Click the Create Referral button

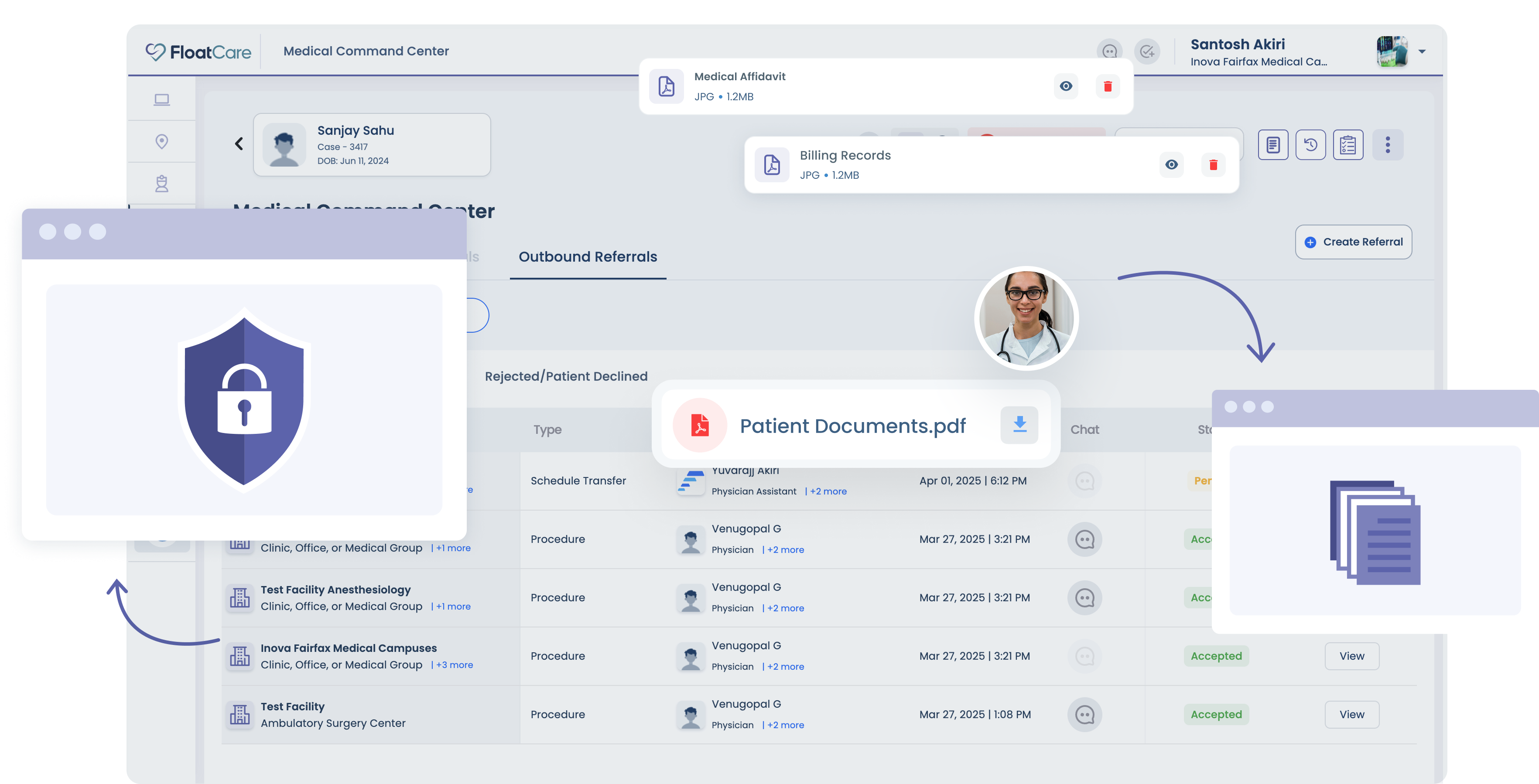pos(1353,242)
